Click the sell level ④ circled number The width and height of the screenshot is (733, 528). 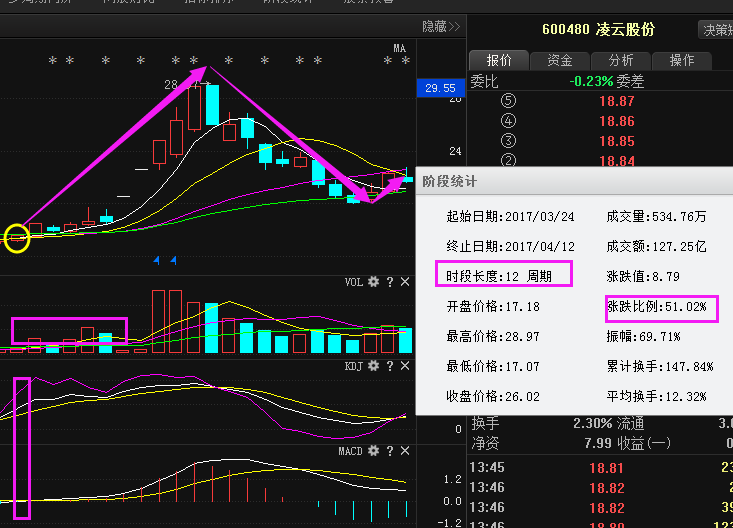(508, 121)
